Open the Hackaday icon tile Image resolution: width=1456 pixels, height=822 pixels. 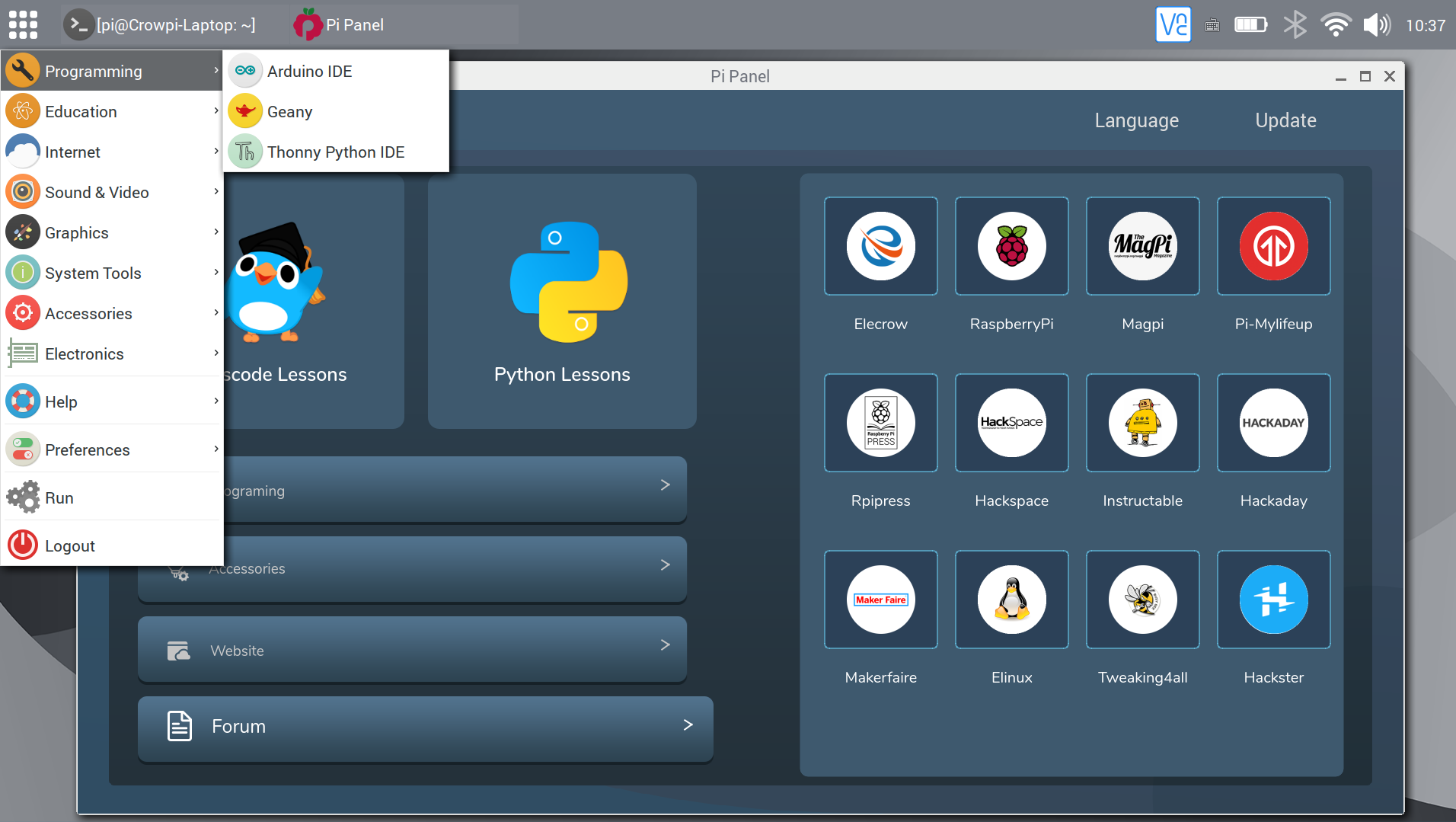point(1274,423)
